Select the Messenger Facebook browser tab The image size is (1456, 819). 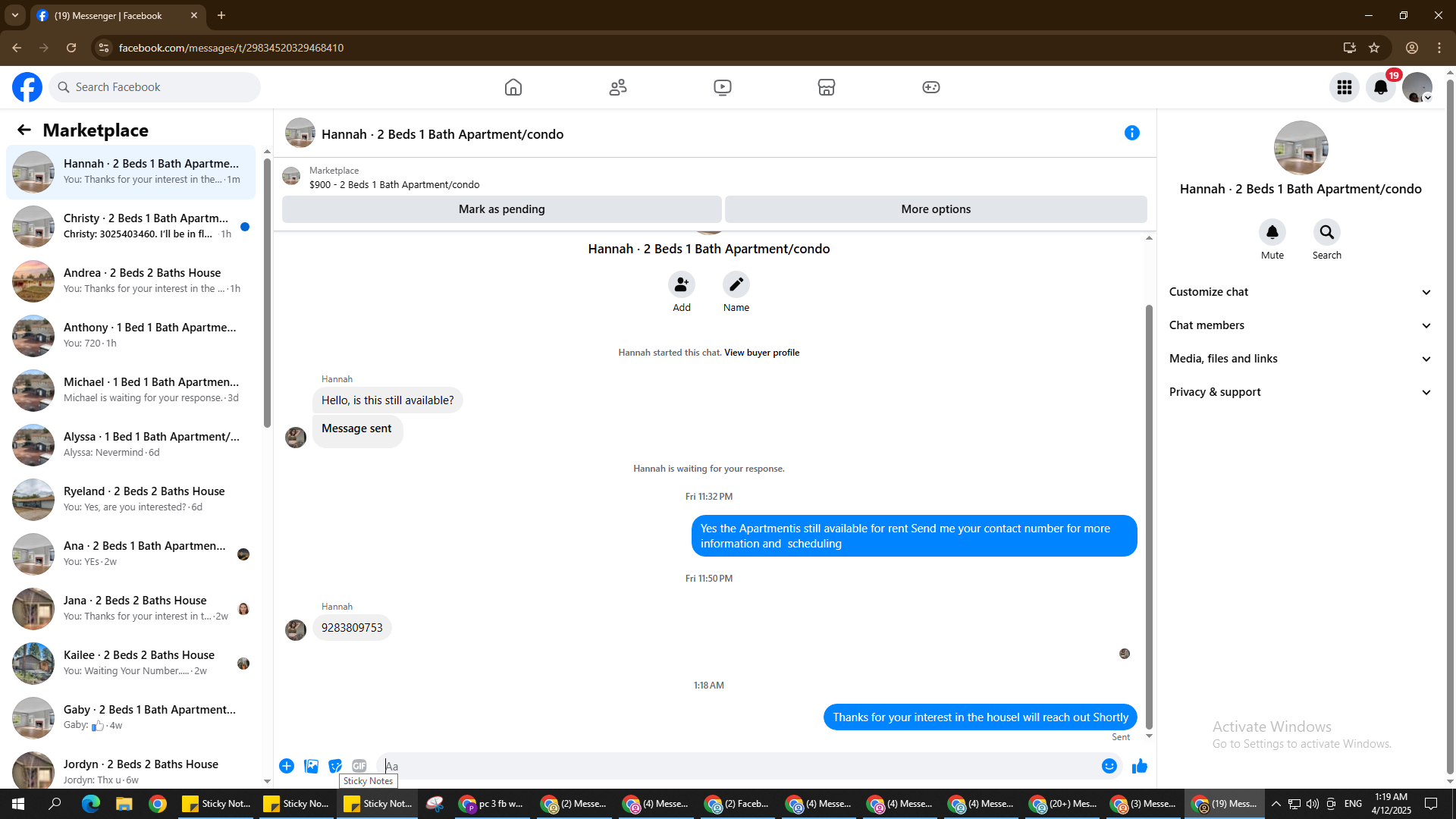pos(118,15)
